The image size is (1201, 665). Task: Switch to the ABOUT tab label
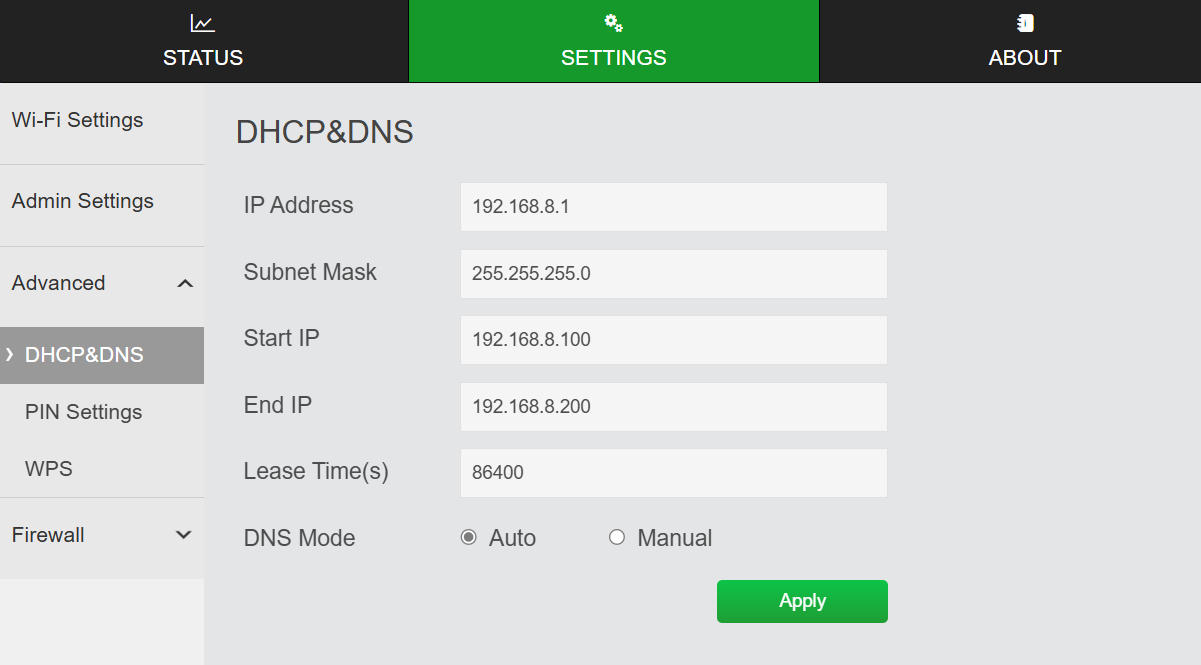(1025, 58)
